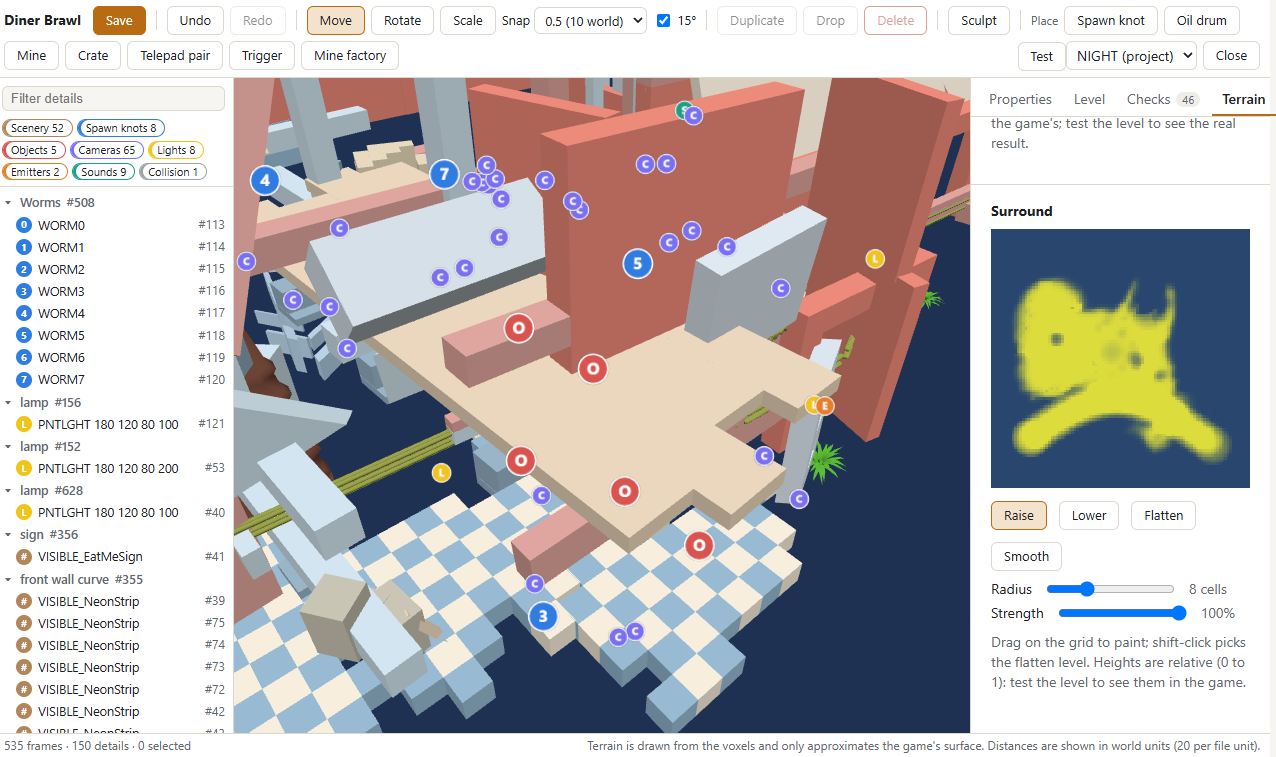1276x757 pixels.
Task: Toggle the 15° angle snap checkbox
Action: 664,20
